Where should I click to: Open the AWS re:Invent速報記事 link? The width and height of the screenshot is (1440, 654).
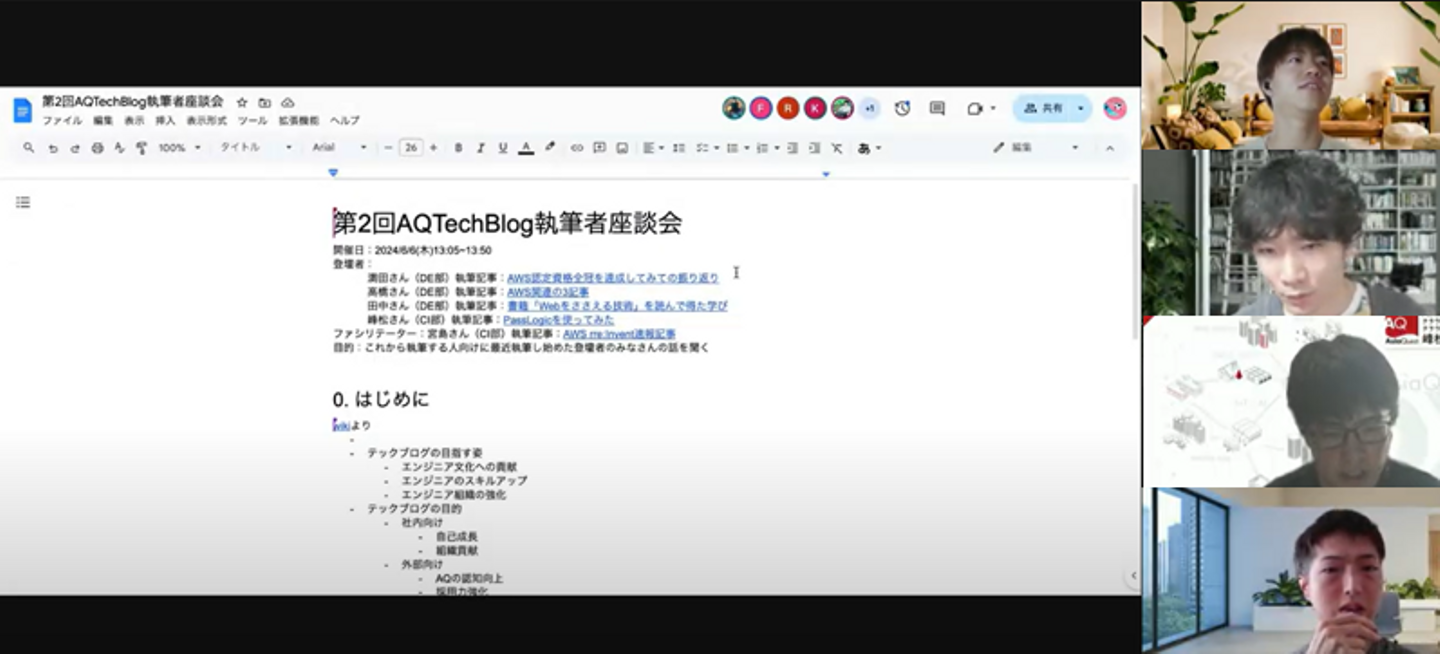(x=619, y=334)
